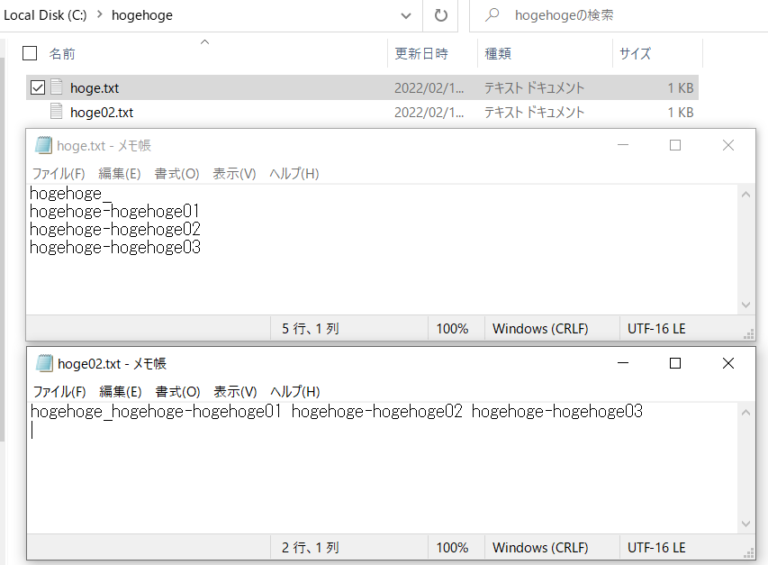
Task: Open 表示(V) menu in hoge02.txt window
Action: click(235, 392)
